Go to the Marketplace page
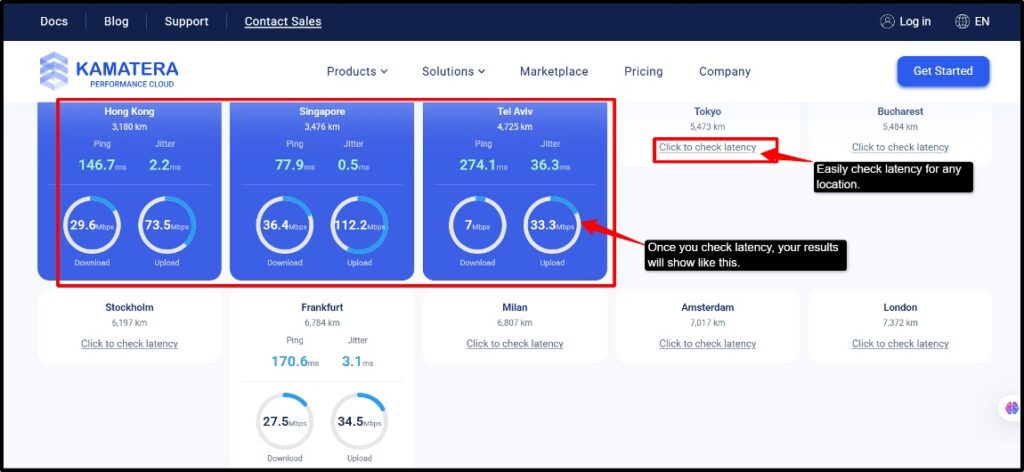This screenshot has width=1024, height=472. [x=554, y=71]
